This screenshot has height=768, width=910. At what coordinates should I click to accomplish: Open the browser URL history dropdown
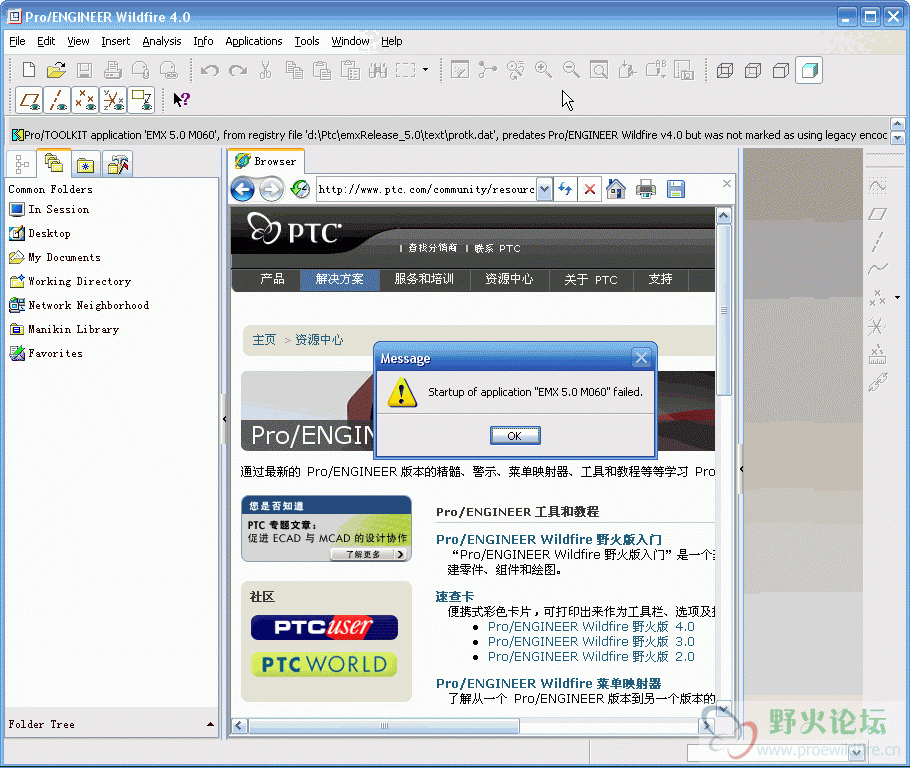(544, 189)
